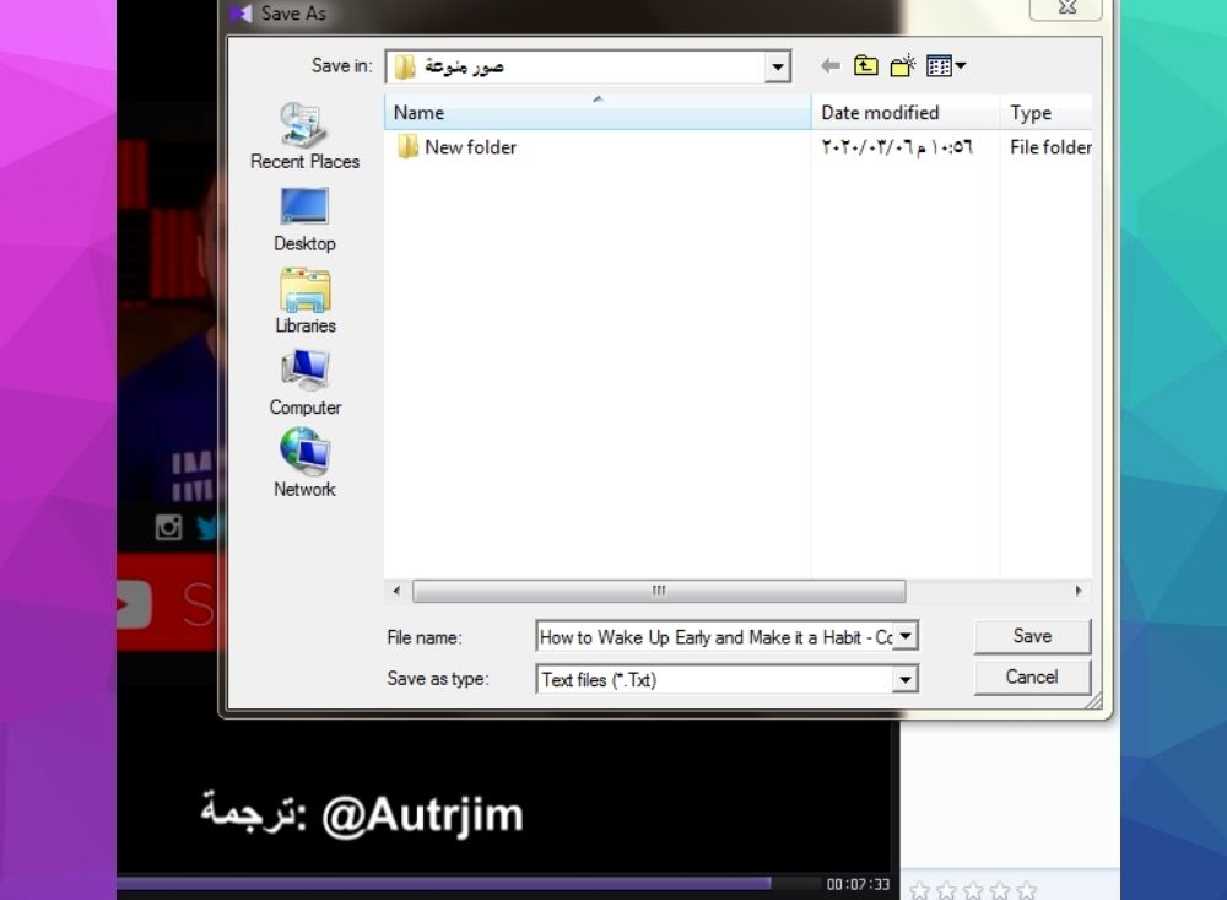The width and height of the screenshot is (1227, 900).
Task: Select the New folder entry
Action: coord(458,147)
